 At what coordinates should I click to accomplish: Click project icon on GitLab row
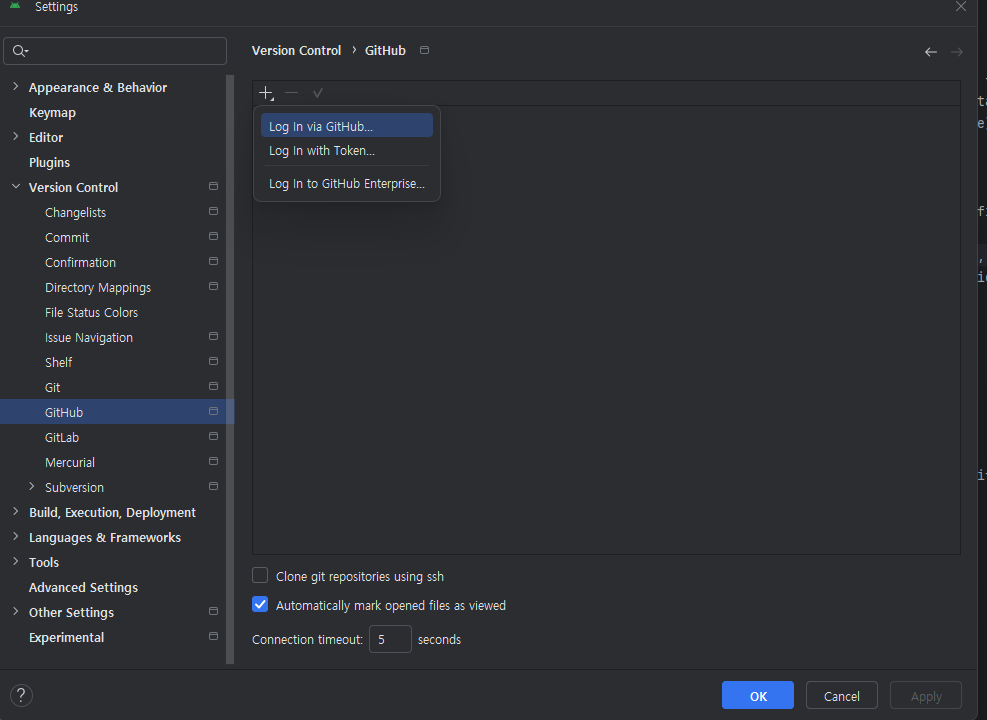[213, 437]
